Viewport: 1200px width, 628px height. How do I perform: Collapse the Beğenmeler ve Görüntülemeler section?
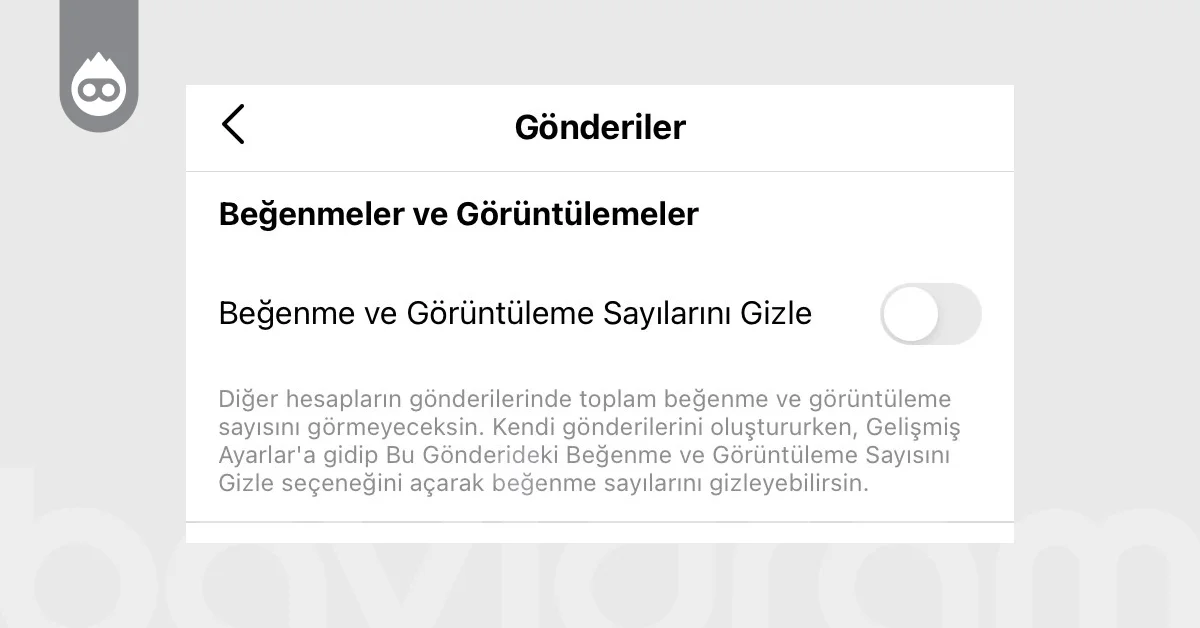pos(458,213)
